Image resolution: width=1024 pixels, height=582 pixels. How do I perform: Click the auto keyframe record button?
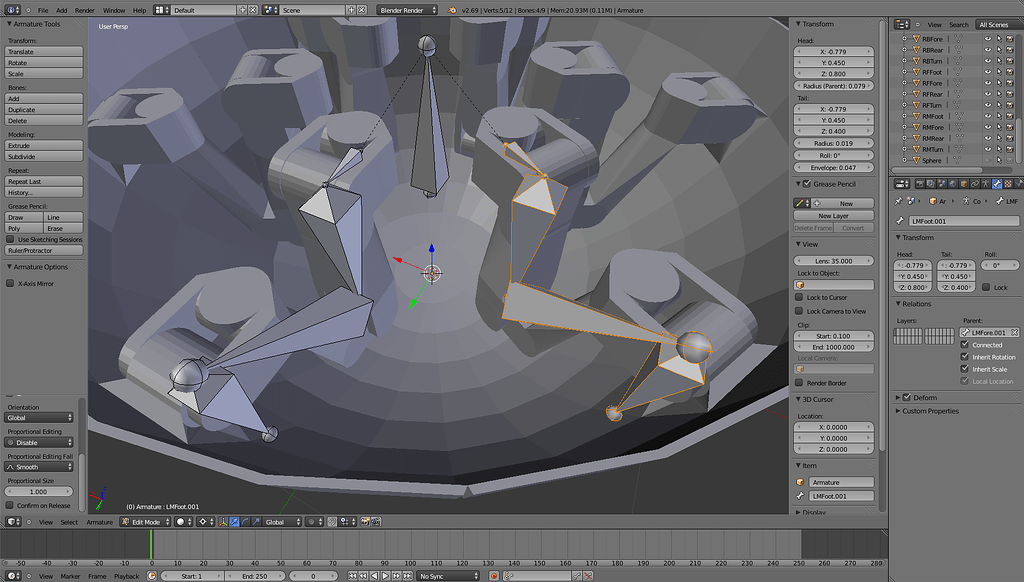[494, 576]
